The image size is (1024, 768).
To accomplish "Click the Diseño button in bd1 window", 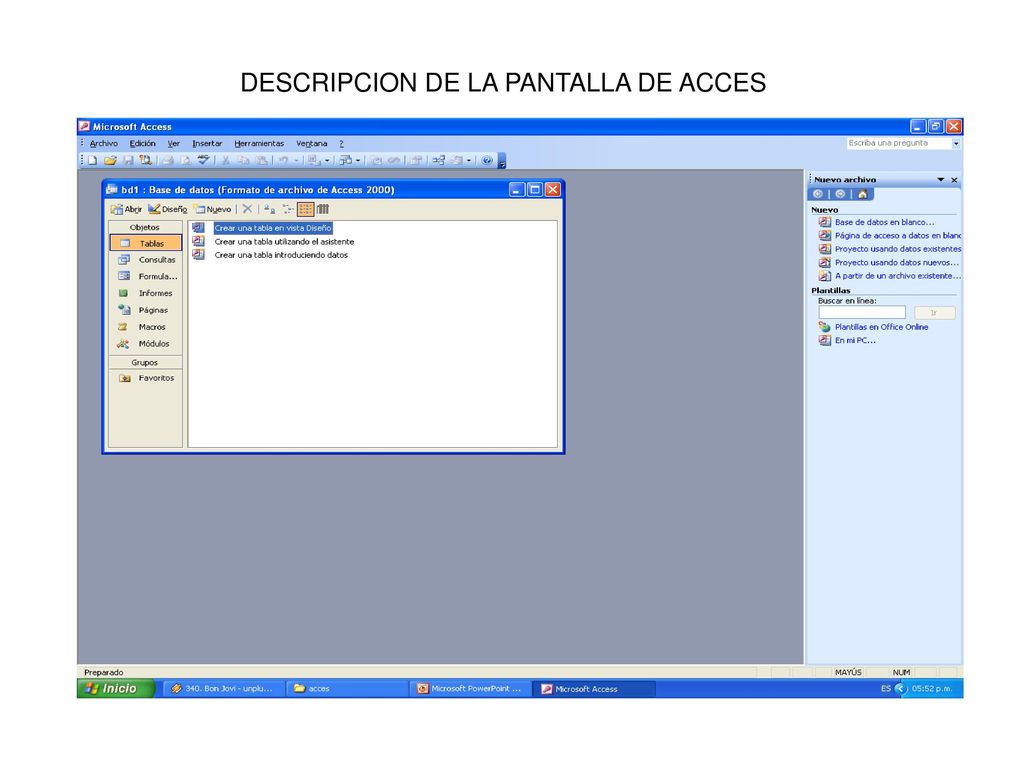I will tap(168, 209).
